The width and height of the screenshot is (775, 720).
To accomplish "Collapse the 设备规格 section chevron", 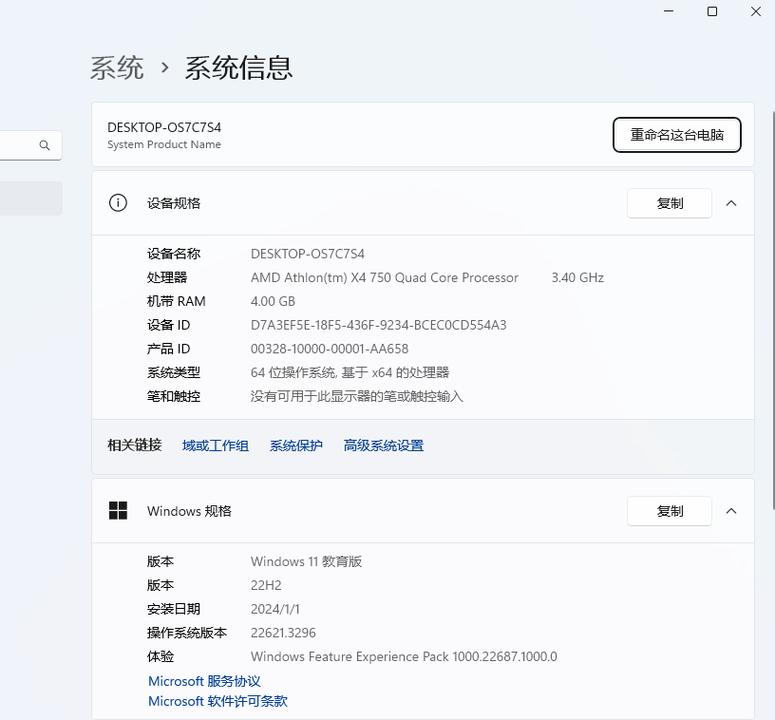I will (x=731, y=203).
